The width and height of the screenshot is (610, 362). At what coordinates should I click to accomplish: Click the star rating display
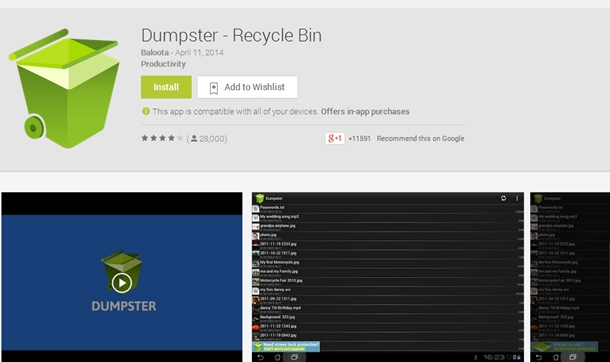point(162,138)
